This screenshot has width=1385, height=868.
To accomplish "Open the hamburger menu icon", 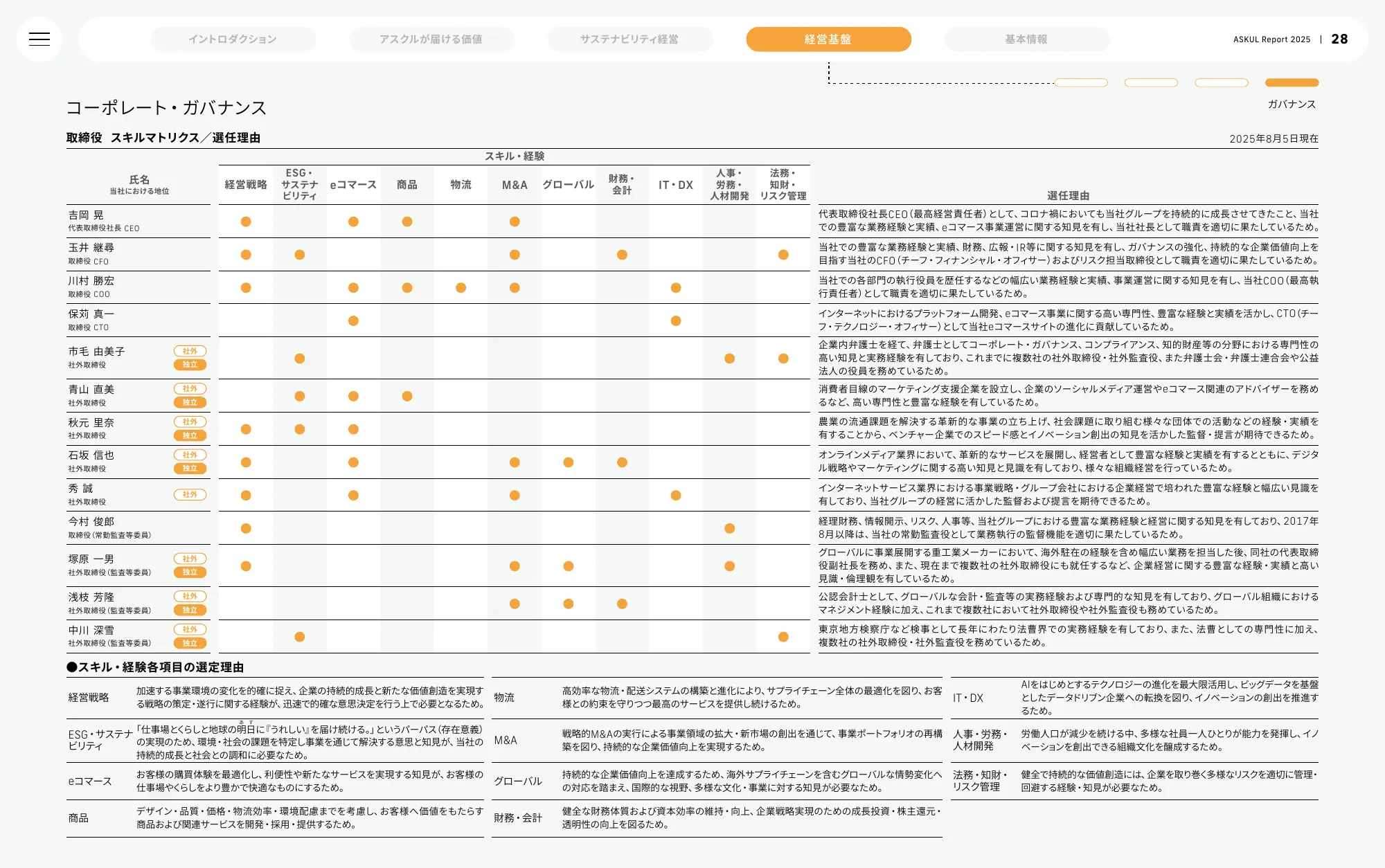I will point(40,39).
